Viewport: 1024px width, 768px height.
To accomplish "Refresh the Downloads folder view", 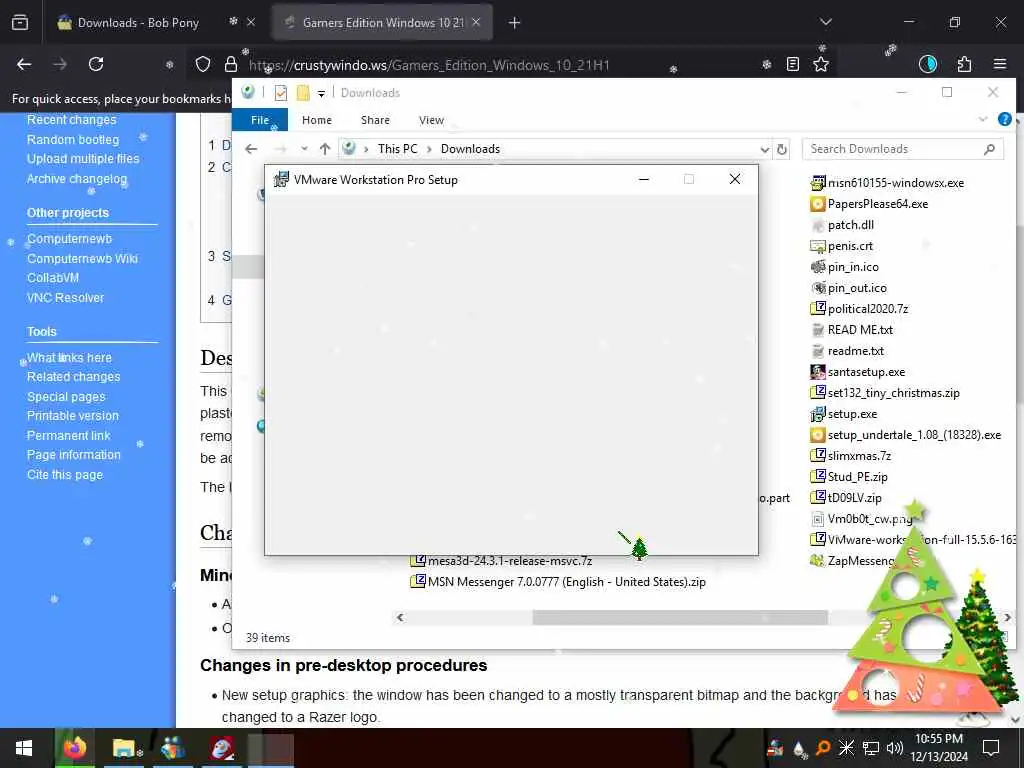I will (782, 150).
